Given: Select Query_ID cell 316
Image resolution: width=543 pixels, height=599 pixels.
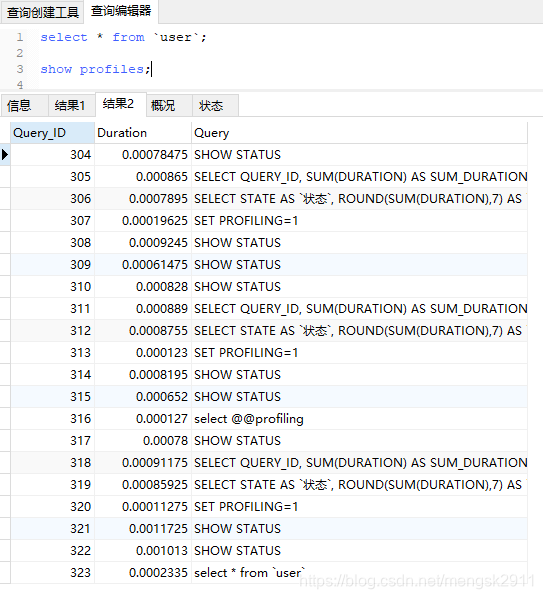Looking at the screenshot, I should [x=52, y=419].
